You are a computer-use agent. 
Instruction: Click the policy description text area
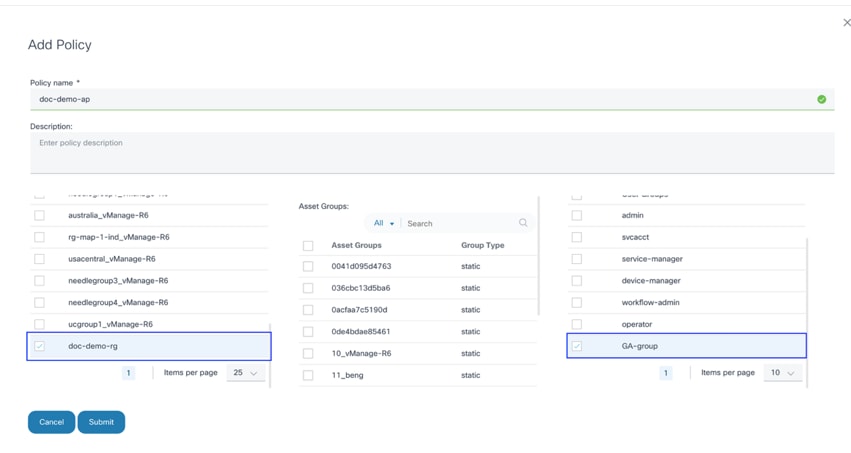pyautogui.click(x=430, y=153)
